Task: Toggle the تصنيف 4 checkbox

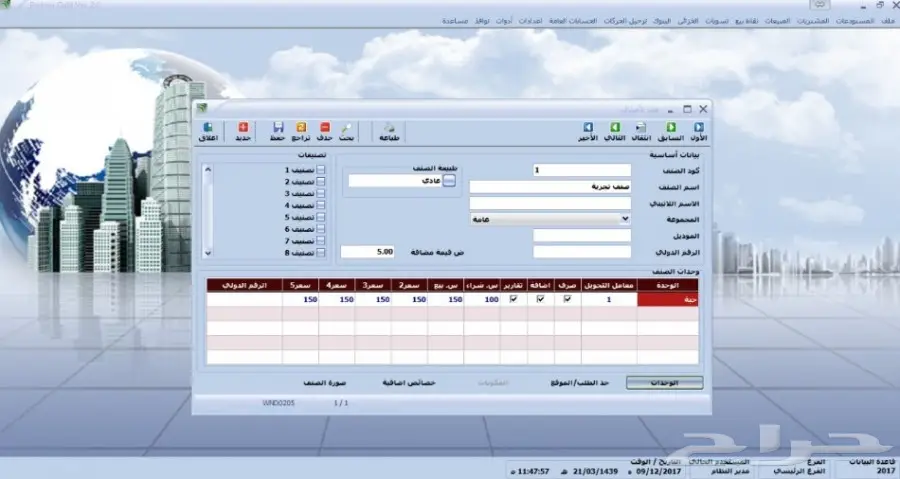Action: pyautogui.click(x=320, y=205)
